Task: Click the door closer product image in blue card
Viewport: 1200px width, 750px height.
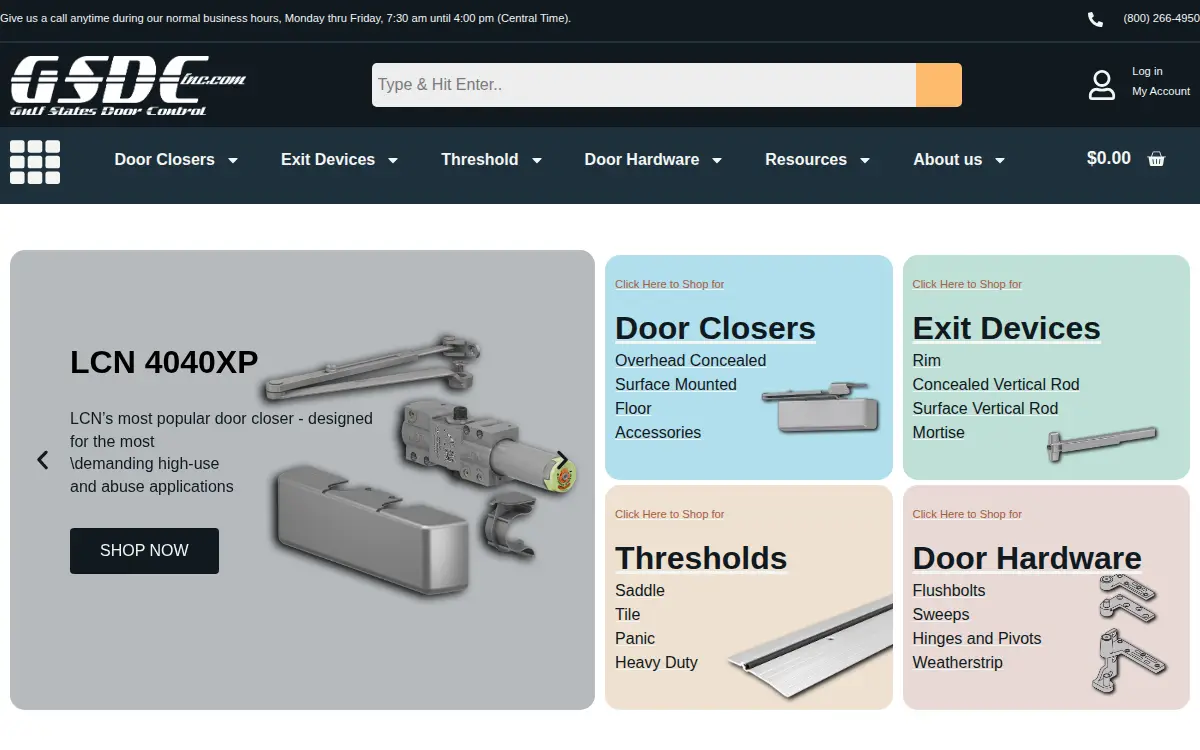Action: click(821, 405)
